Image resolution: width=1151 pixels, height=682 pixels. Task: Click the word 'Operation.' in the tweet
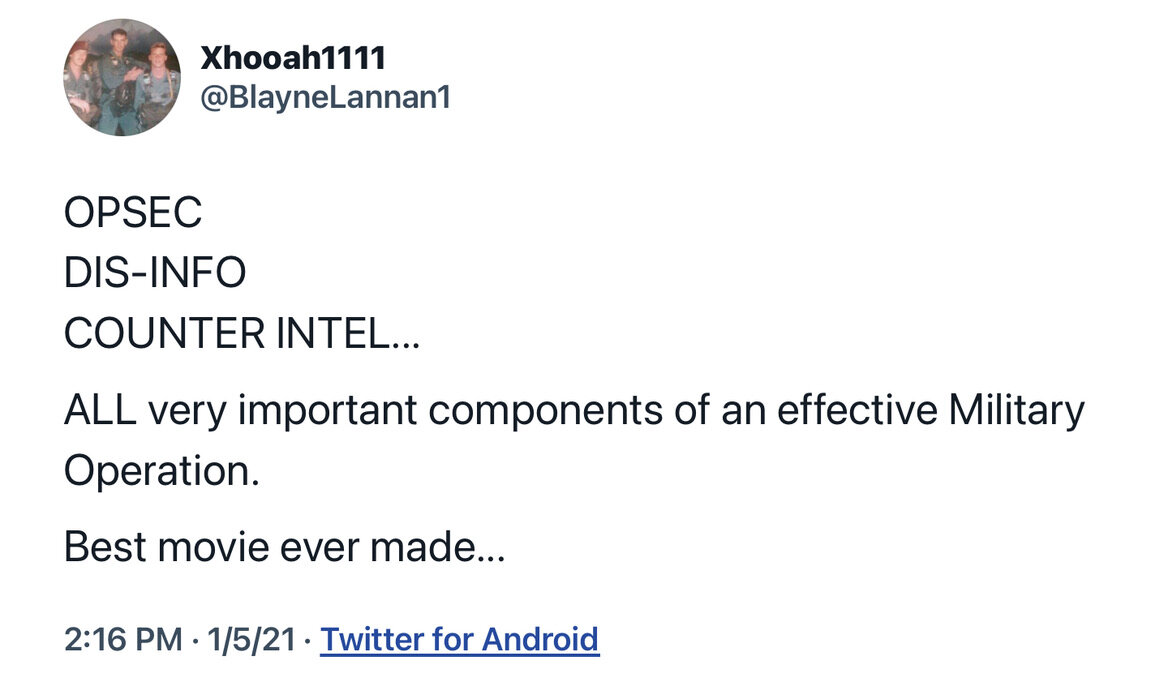click(x=162, y=471)
